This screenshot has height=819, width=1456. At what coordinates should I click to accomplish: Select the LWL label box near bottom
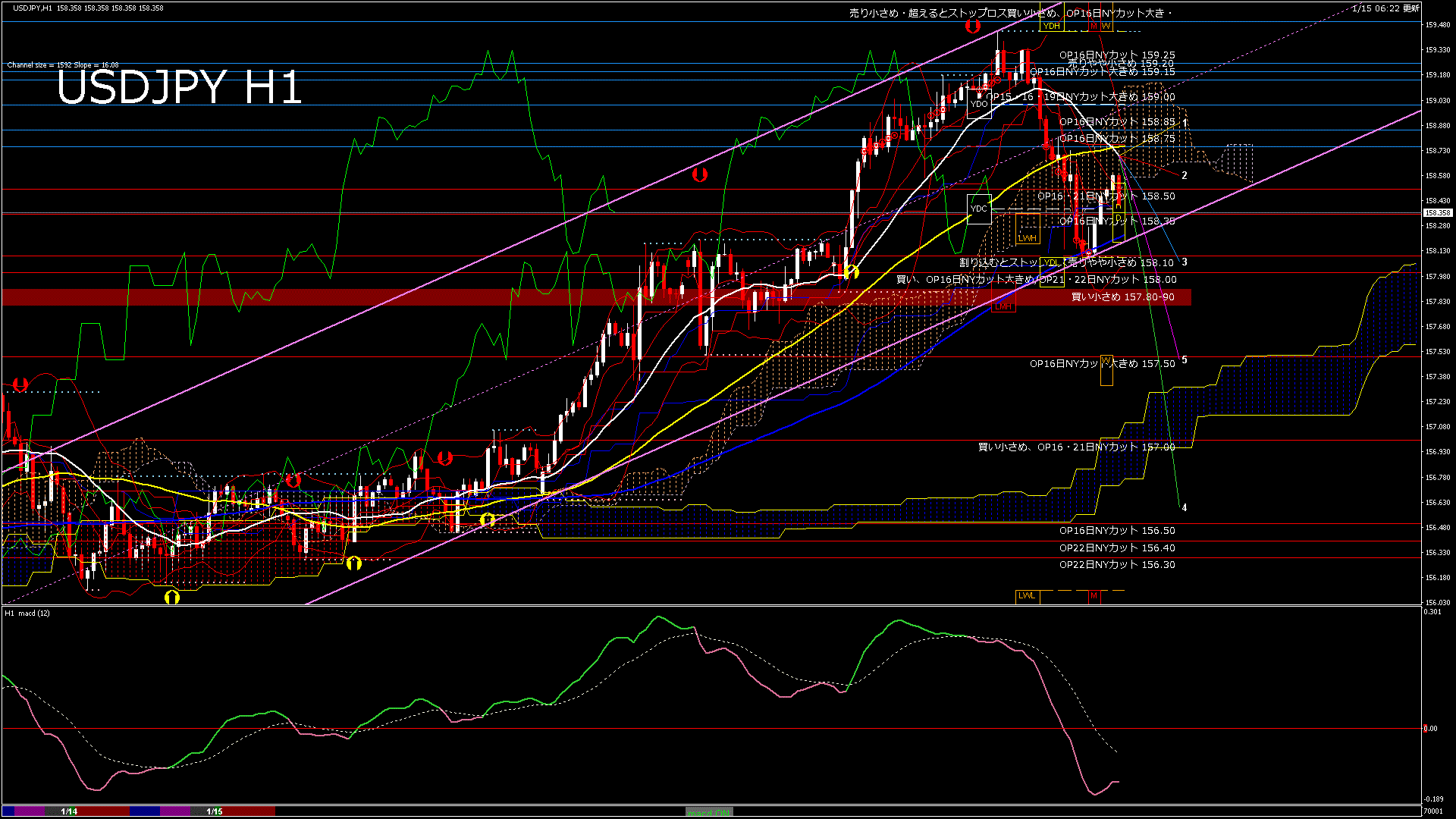click(x=1027, y=596)
